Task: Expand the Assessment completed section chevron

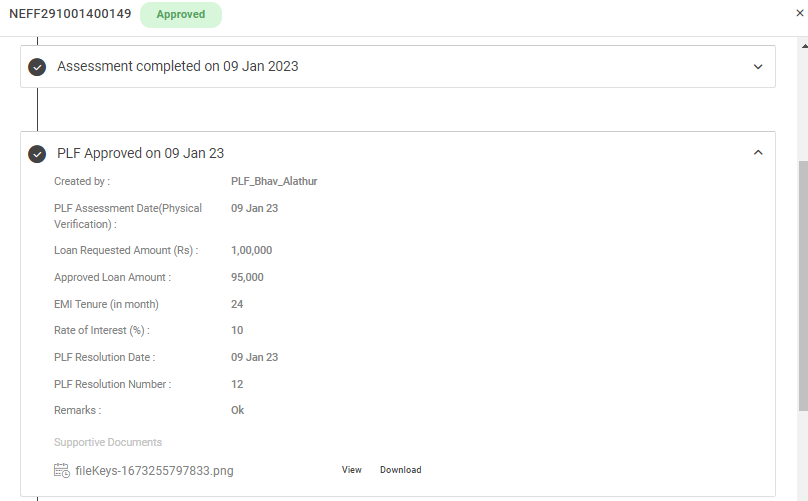Action: click(758, 67)
